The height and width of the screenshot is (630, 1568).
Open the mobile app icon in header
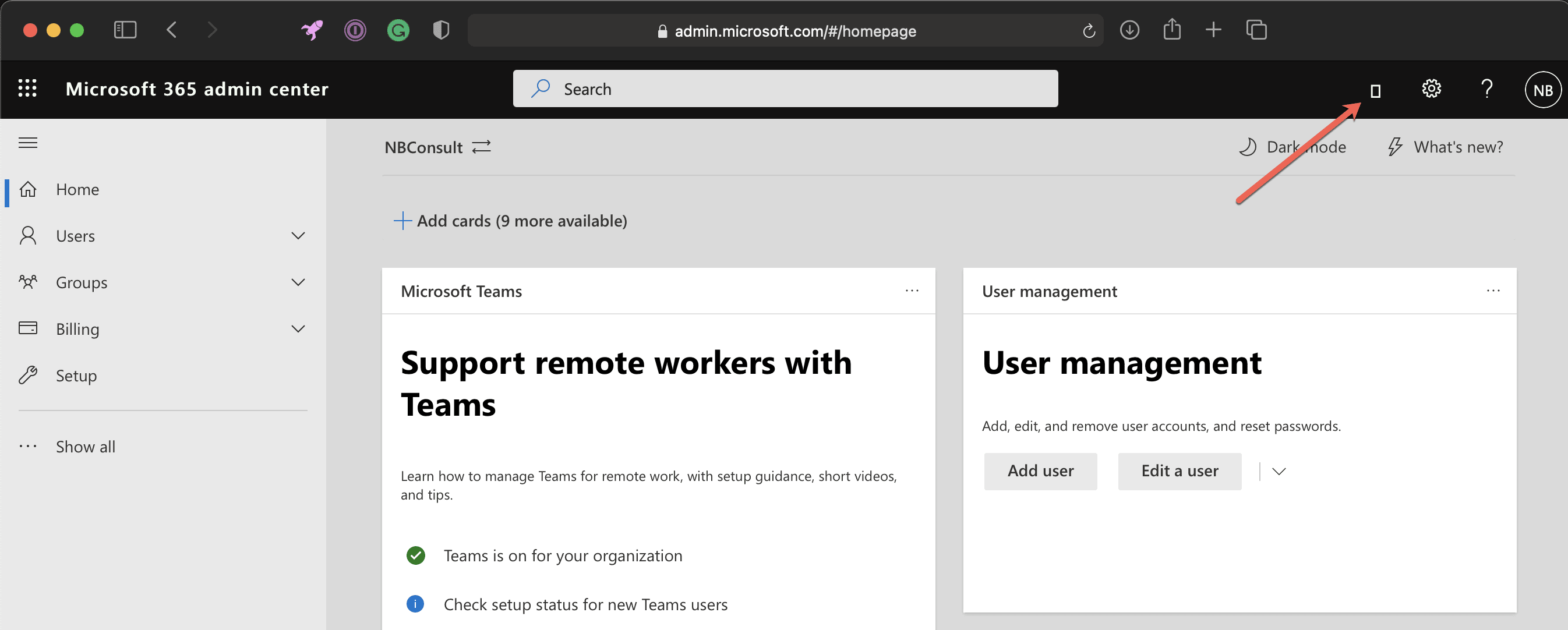pyautogui.click(x=1375, y=91)
